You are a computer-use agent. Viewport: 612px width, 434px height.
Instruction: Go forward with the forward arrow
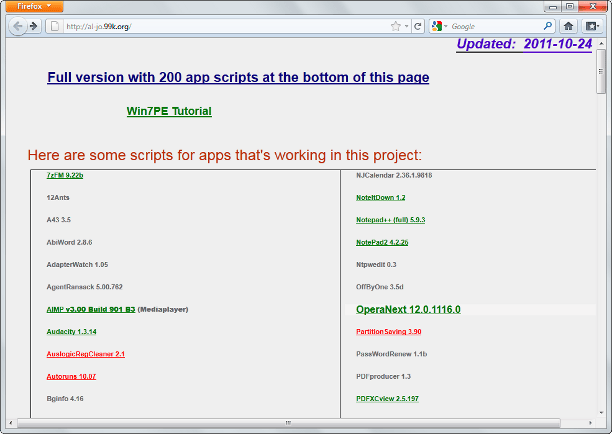(34, 26)
